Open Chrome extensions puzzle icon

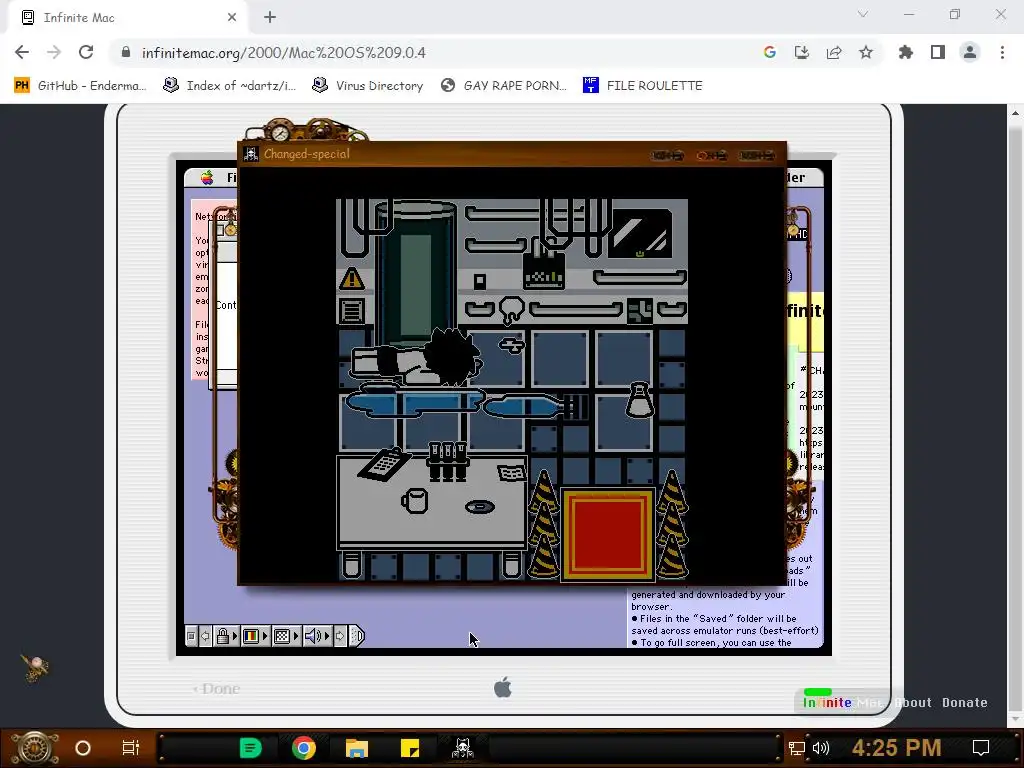pyautogui.click(x=906, y=52)
